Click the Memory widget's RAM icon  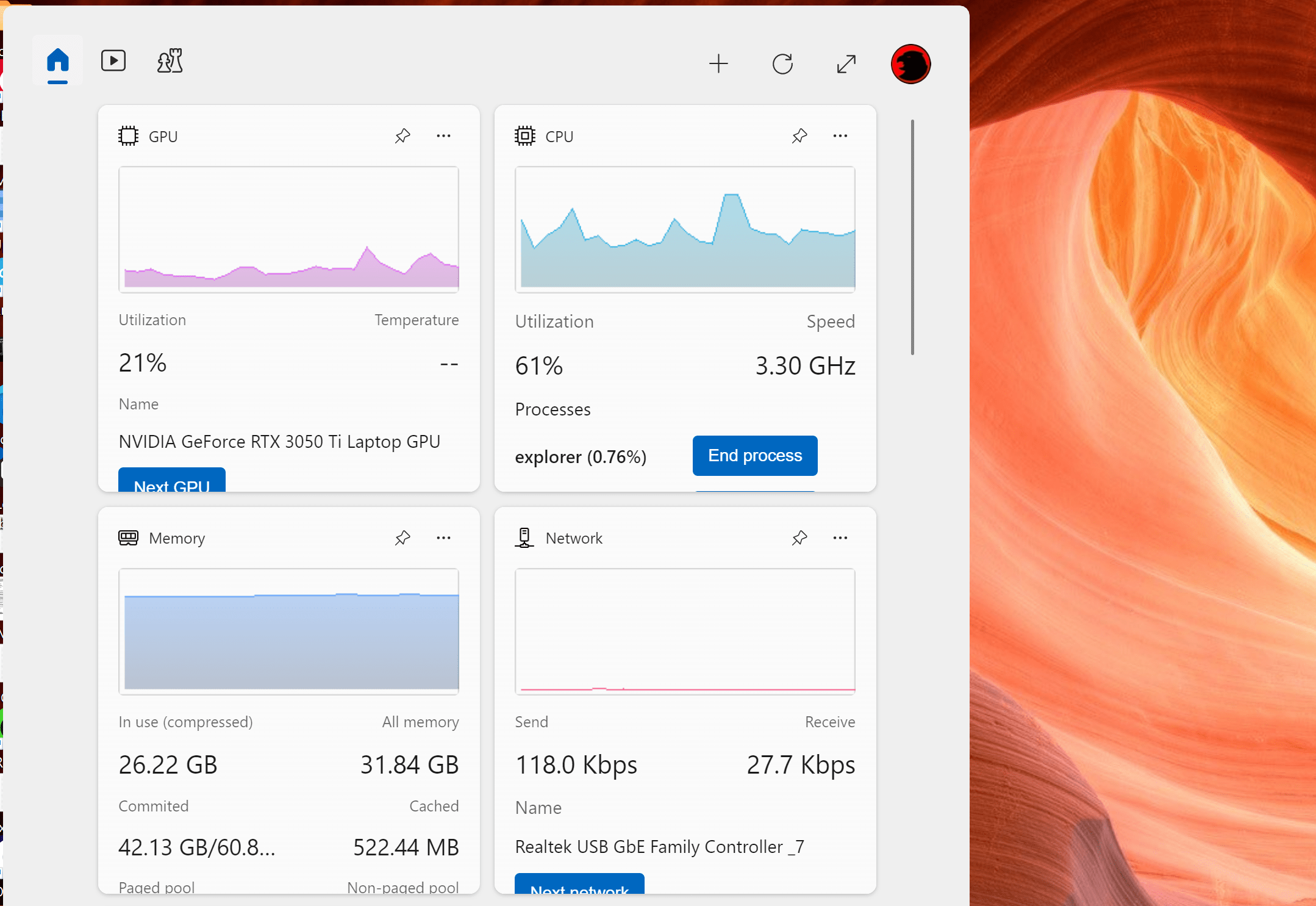(128, 537)
